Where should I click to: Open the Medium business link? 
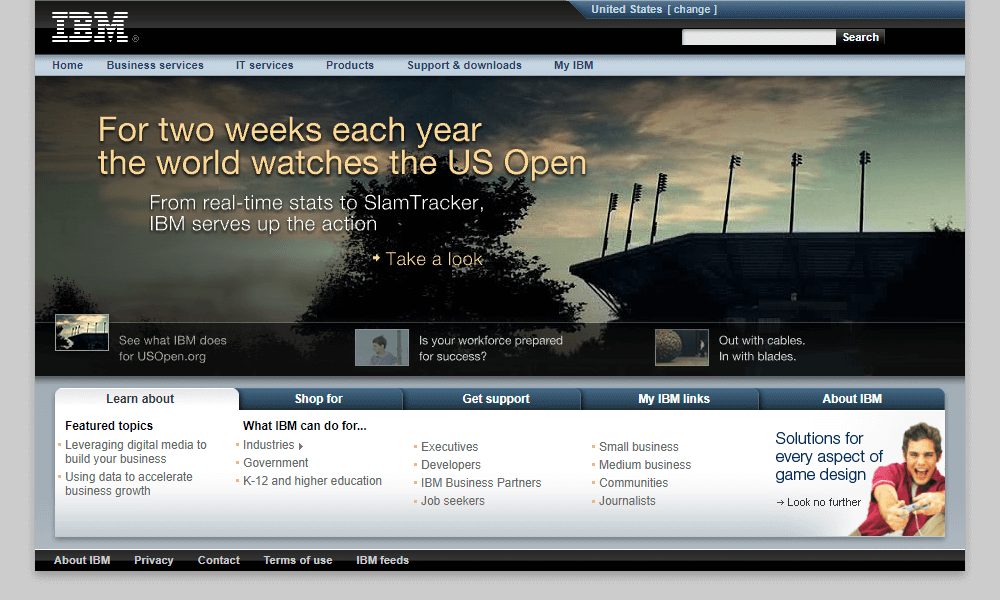click(645, 465)
